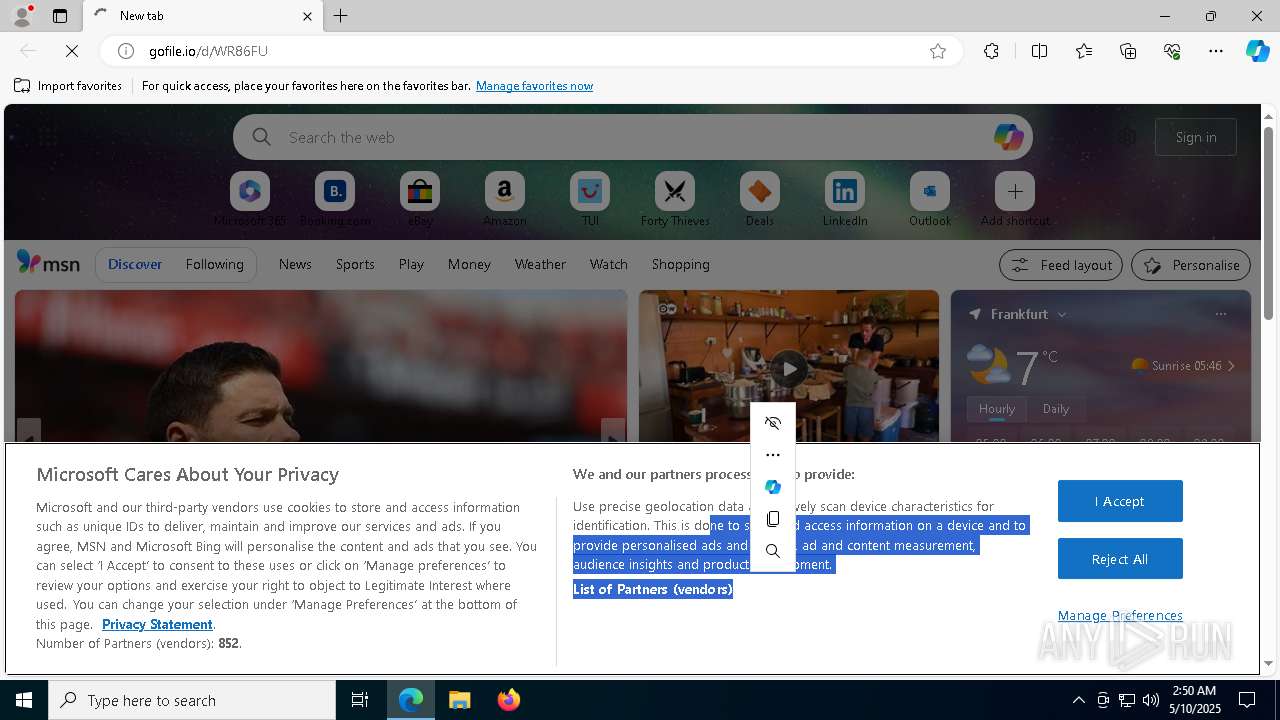Ask Copilot about selected text
The height and width of the screenshot is (720, 1280).
point(772,487)
